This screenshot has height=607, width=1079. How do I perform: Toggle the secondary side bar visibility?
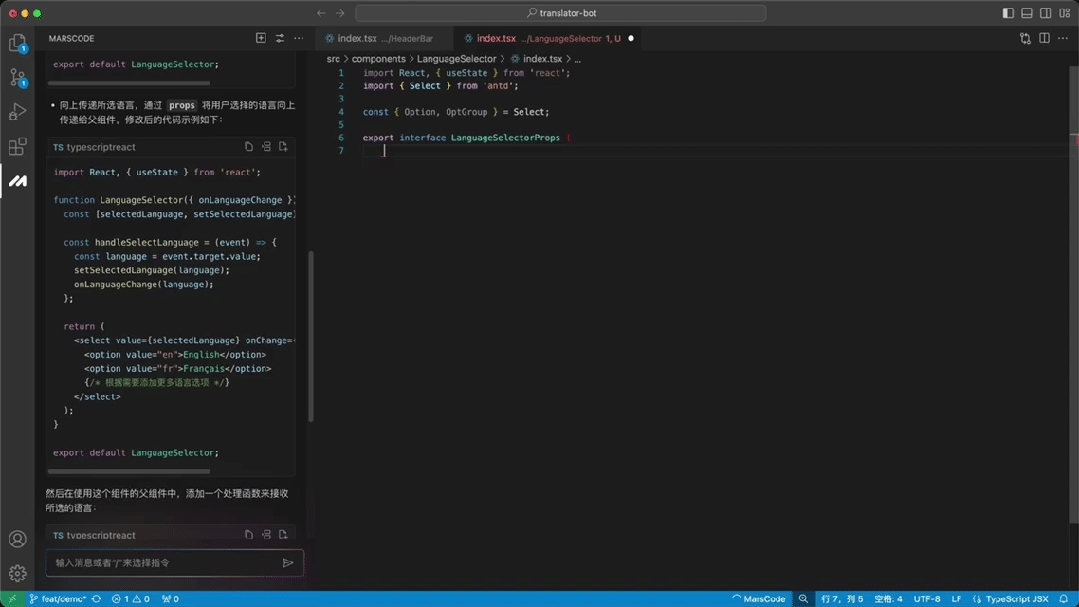[1045, 13]
